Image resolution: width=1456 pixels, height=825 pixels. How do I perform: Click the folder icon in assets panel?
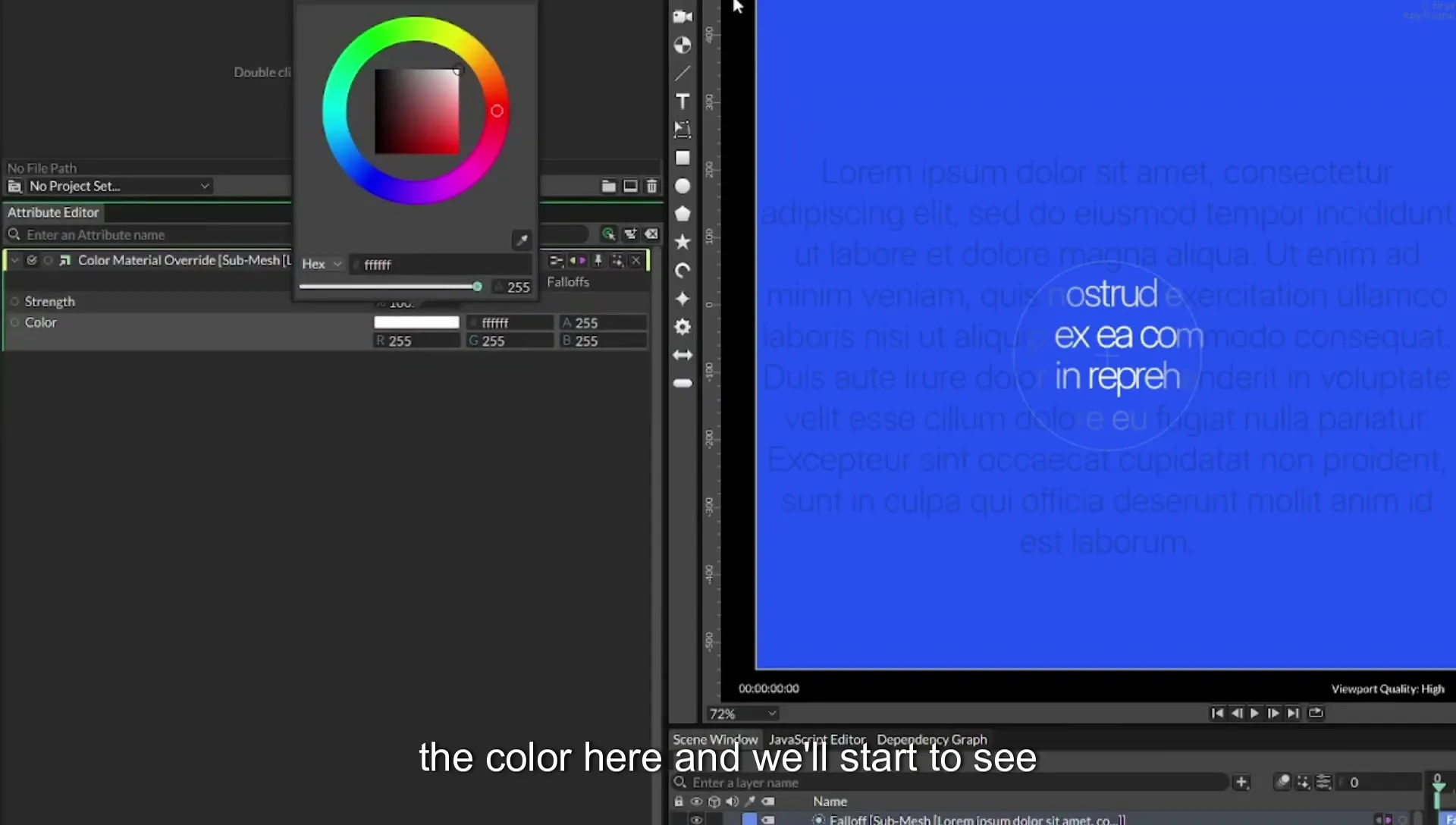point(608,186)
